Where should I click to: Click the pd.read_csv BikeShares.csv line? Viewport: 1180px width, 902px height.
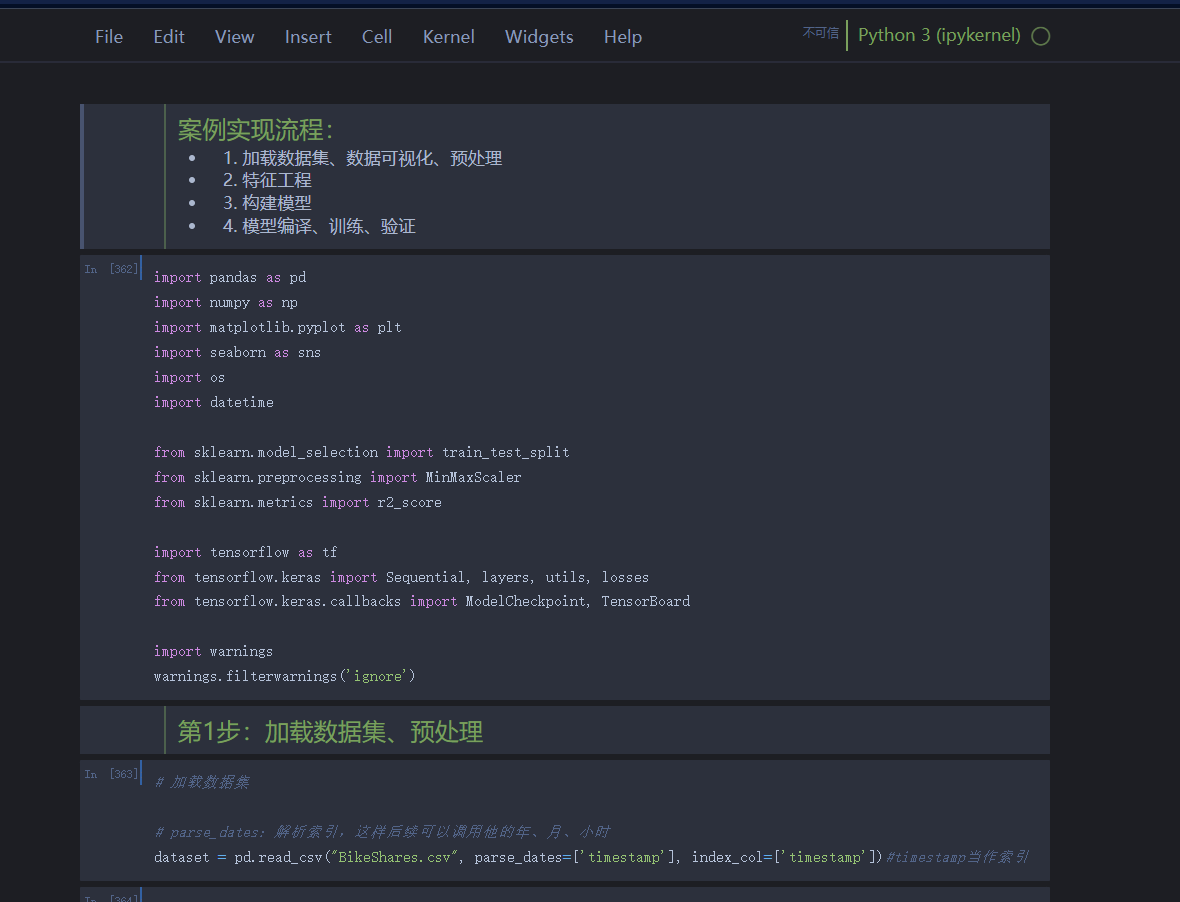(518, 857)
